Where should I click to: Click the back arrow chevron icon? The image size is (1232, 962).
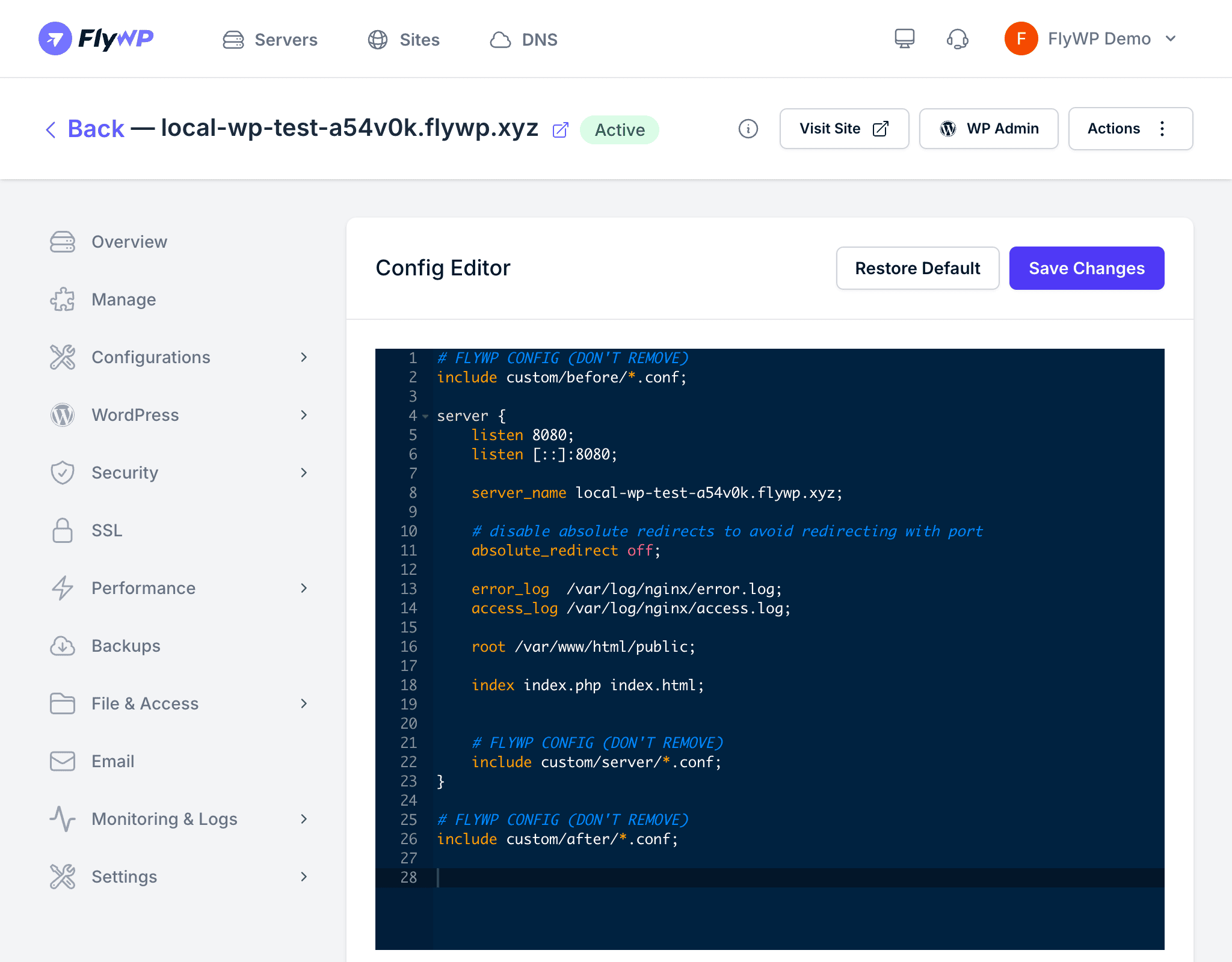pos(51,129)
